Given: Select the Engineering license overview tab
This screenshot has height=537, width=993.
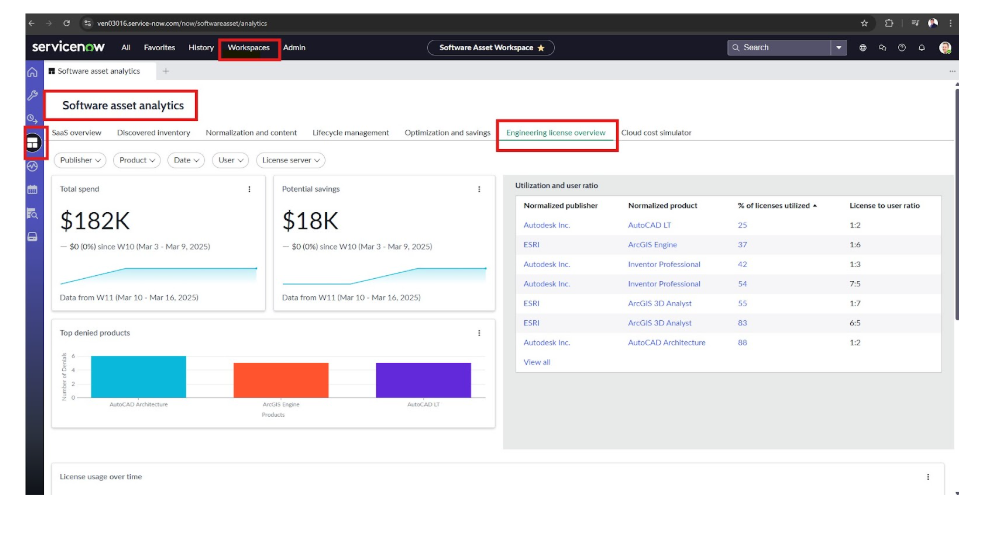Looking at the screenshot, I should click(x=556, y=133).
